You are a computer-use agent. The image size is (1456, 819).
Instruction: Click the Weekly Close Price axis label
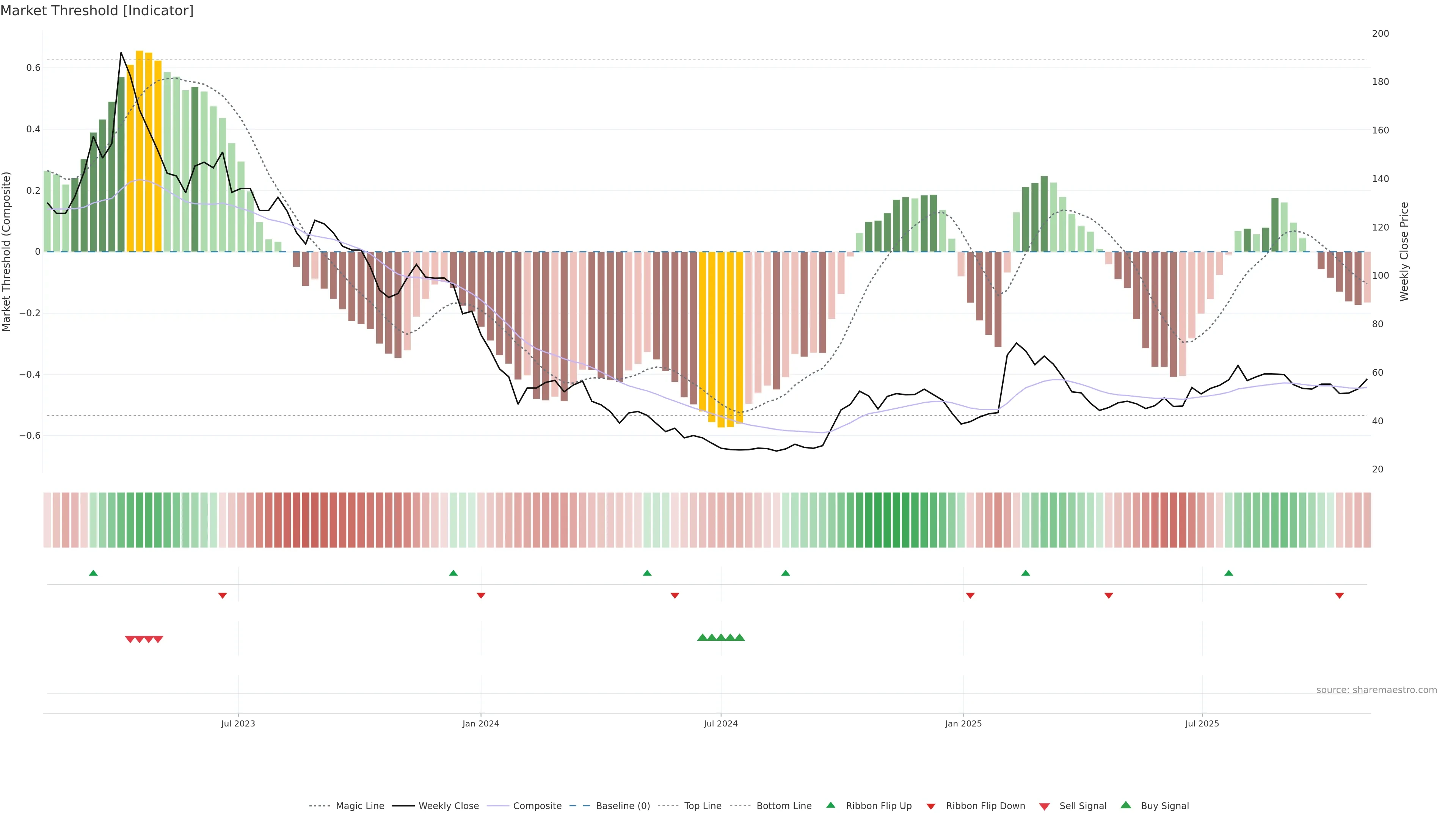1404,251
